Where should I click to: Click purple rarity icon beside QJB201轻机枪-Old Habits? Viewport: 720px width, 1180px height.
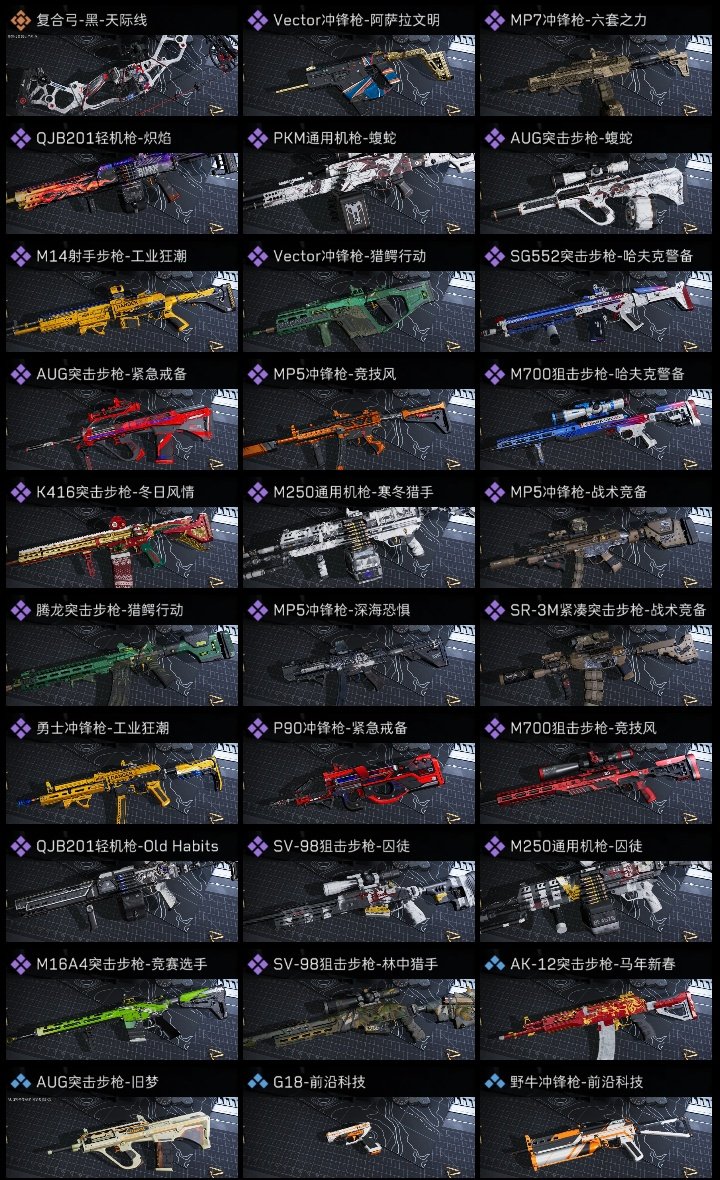[x=20, y=846]
